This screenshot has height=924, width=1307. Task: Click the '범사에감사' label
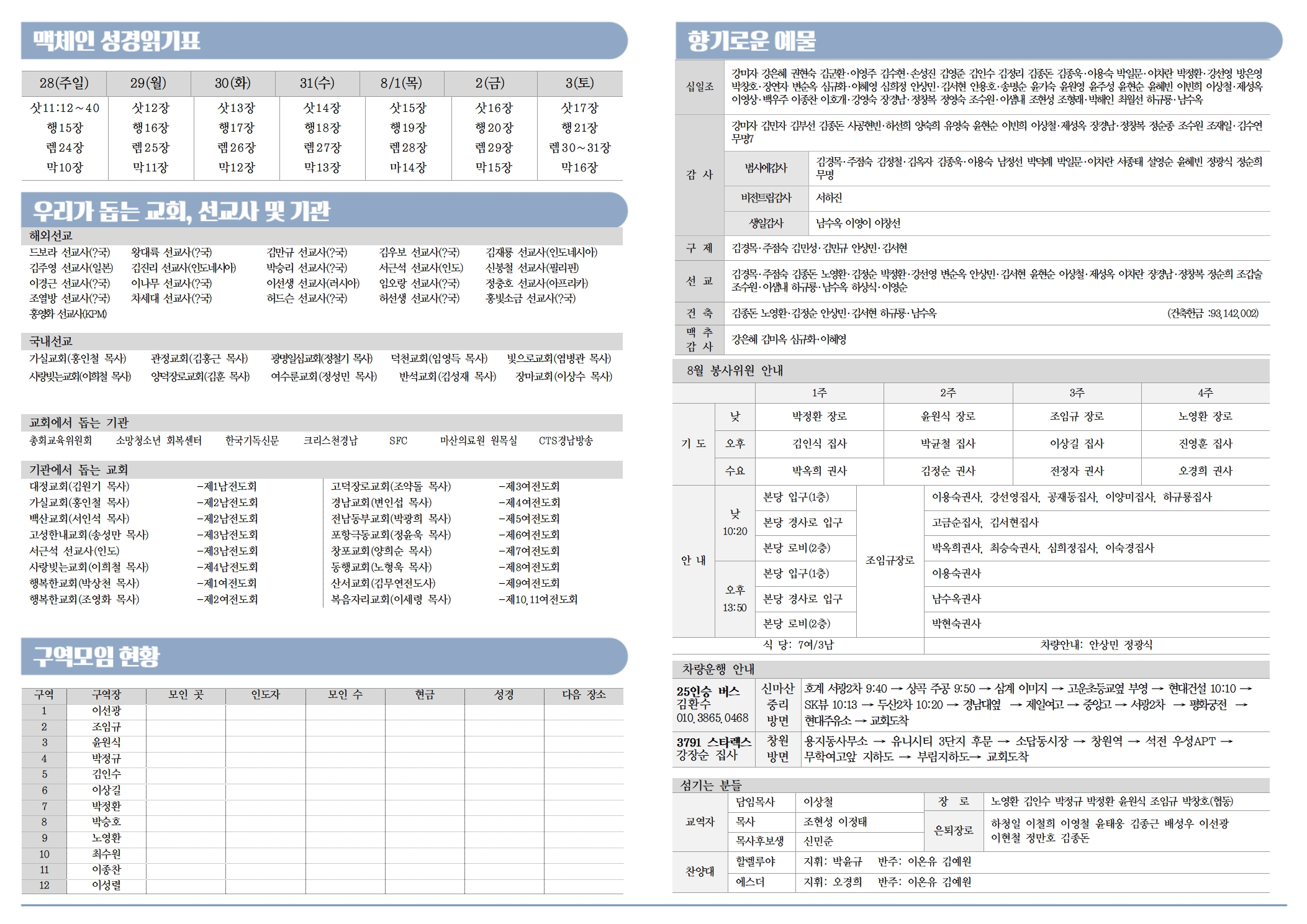point(766,168)
